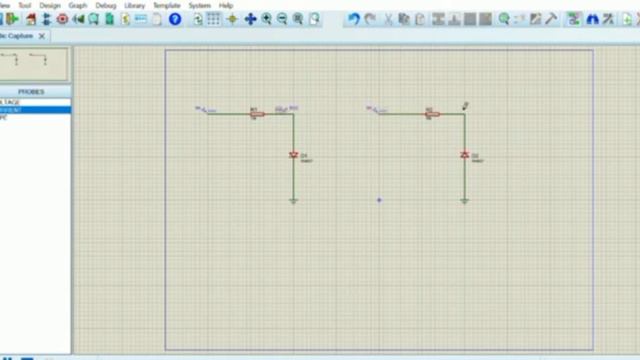Open the Home Page icon

click(31, 19)
